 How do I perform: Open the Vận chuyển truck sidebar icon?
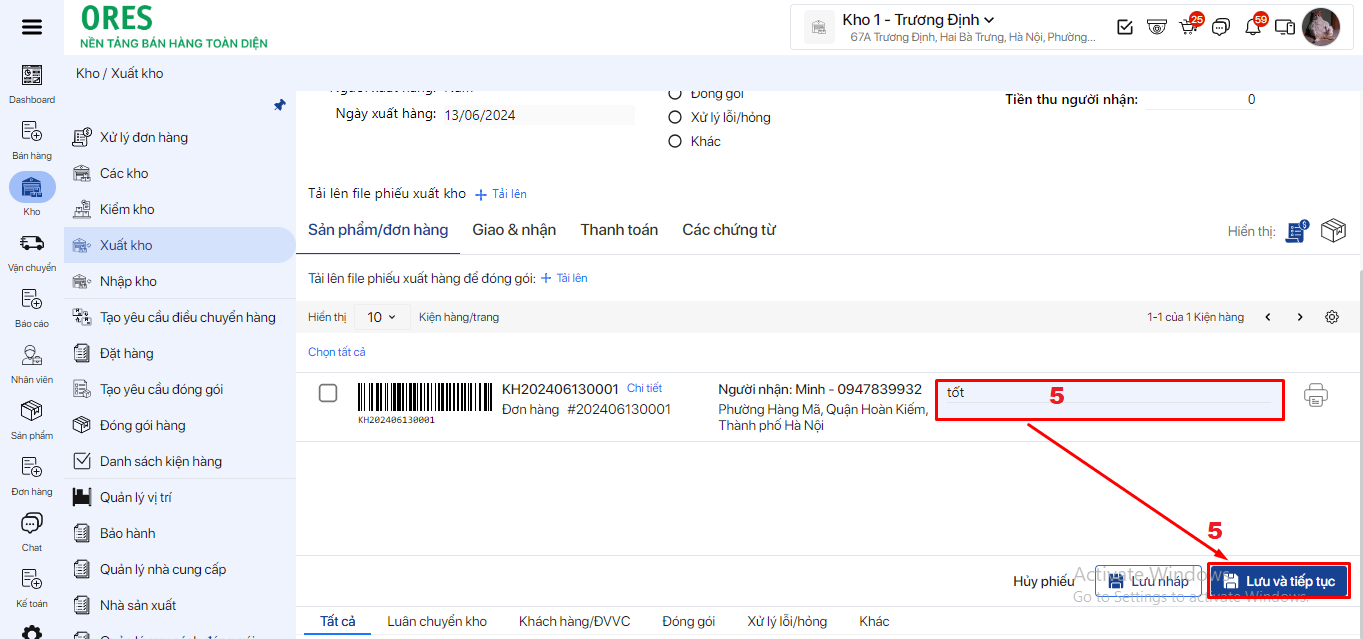tap(32, 243)
